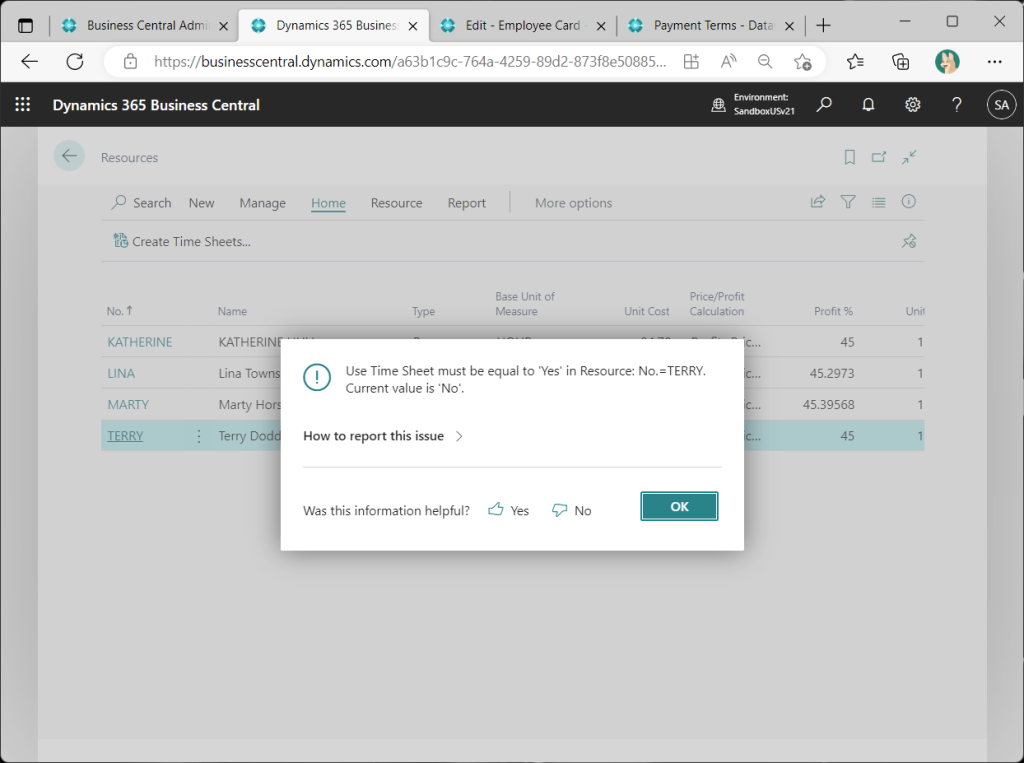Viewport: 1024px width, 763px height.
Task: Switch to Payment Terms tab
Action: pyautogui.click(x=713, y=25)
